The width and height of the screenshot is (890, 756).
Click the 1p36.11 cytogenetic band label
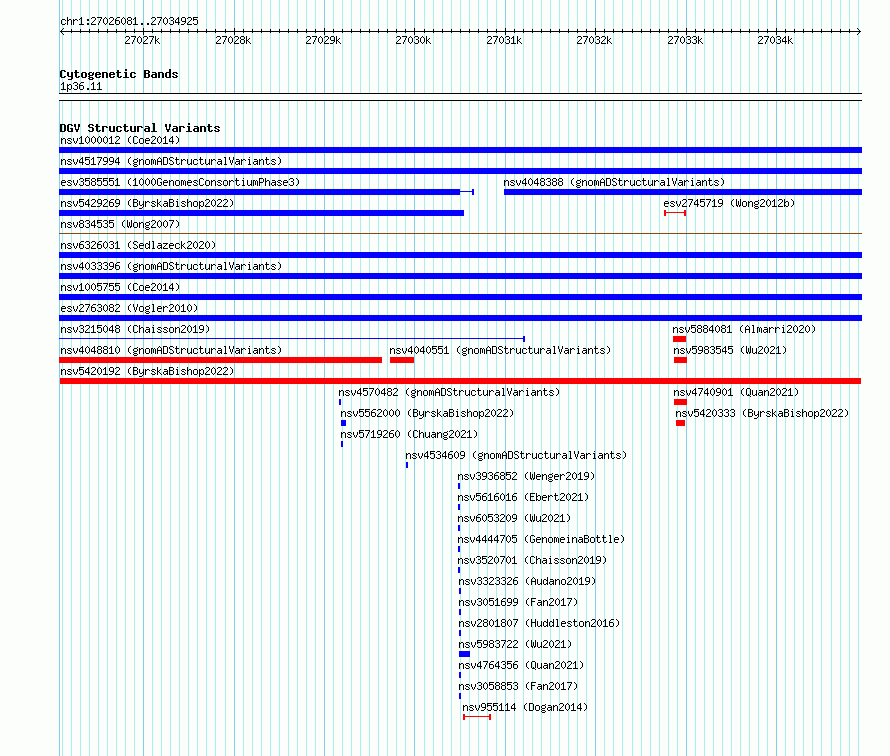click(81, 87)
